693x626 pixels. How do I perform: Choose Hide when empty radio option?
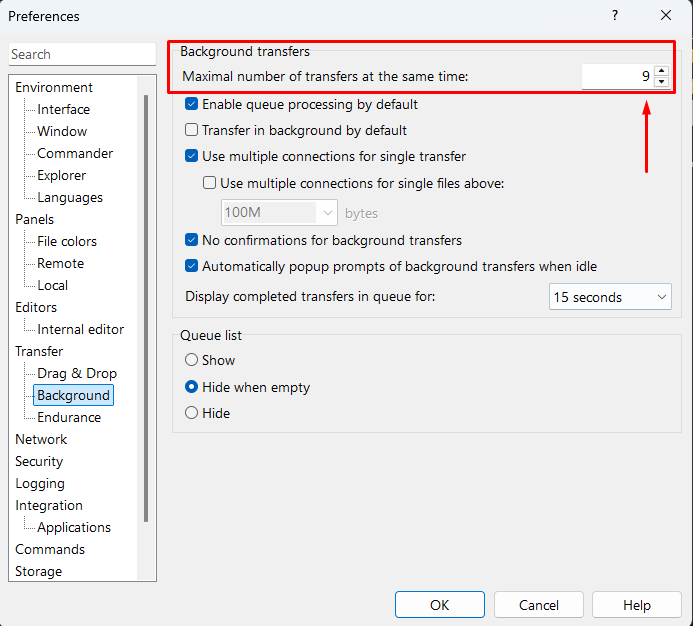pos(192,387)
